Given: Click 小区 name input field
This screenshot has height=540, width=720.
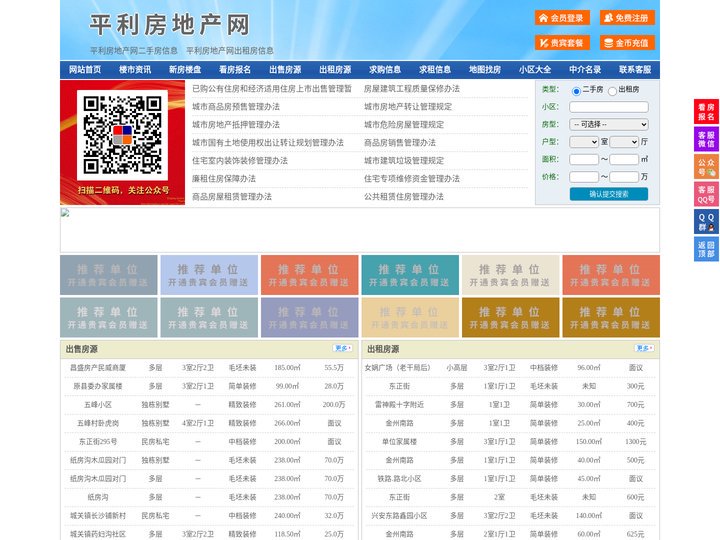Looking at the screenshot, I should (609, 107).
